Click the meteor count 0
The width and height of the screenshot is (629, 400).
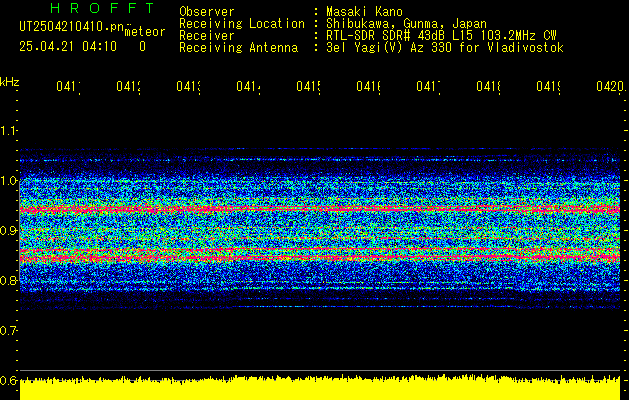coord(142,47)
